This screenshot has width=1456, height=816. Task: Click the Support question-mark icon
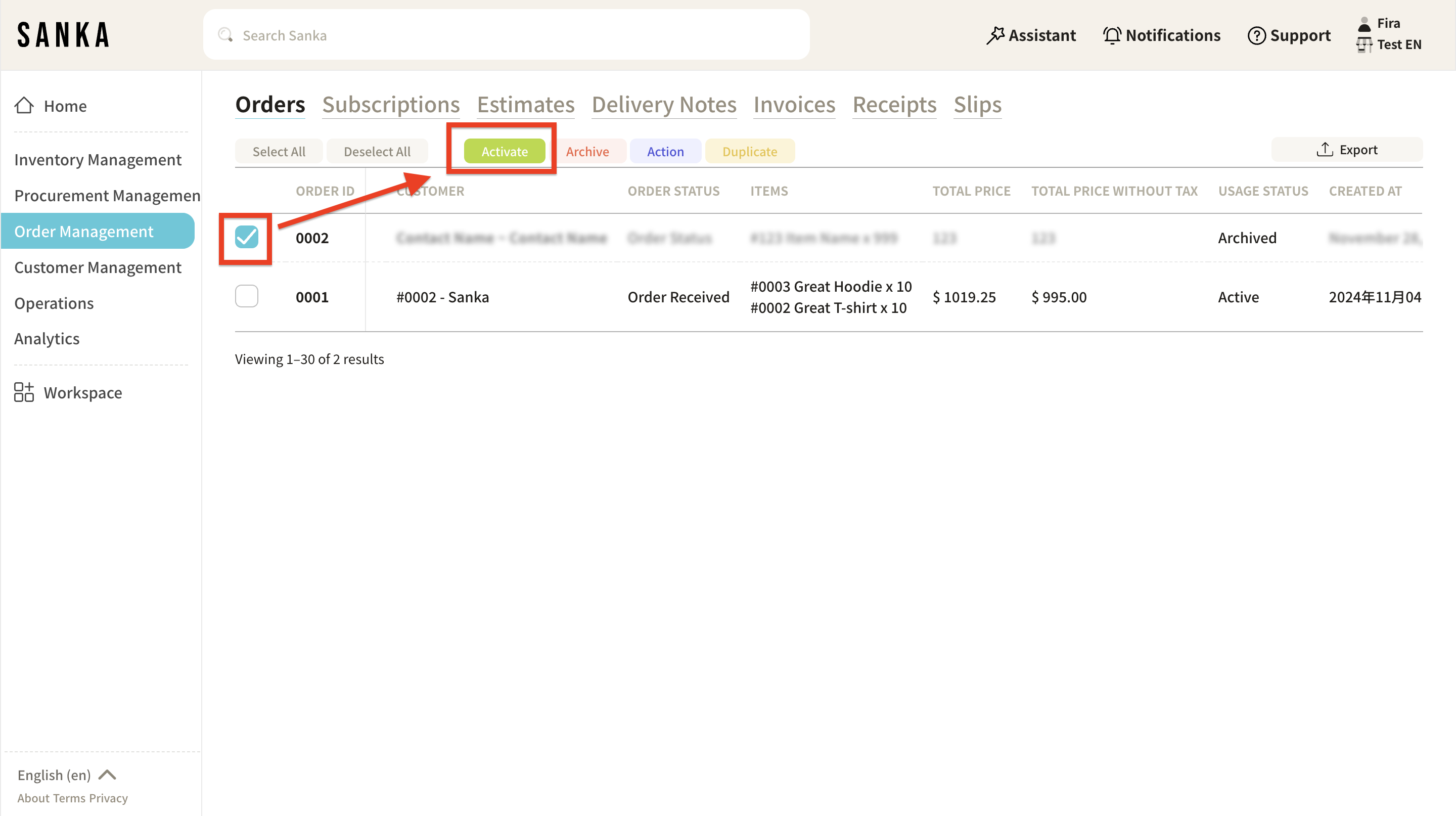[x=1256, y=35]
